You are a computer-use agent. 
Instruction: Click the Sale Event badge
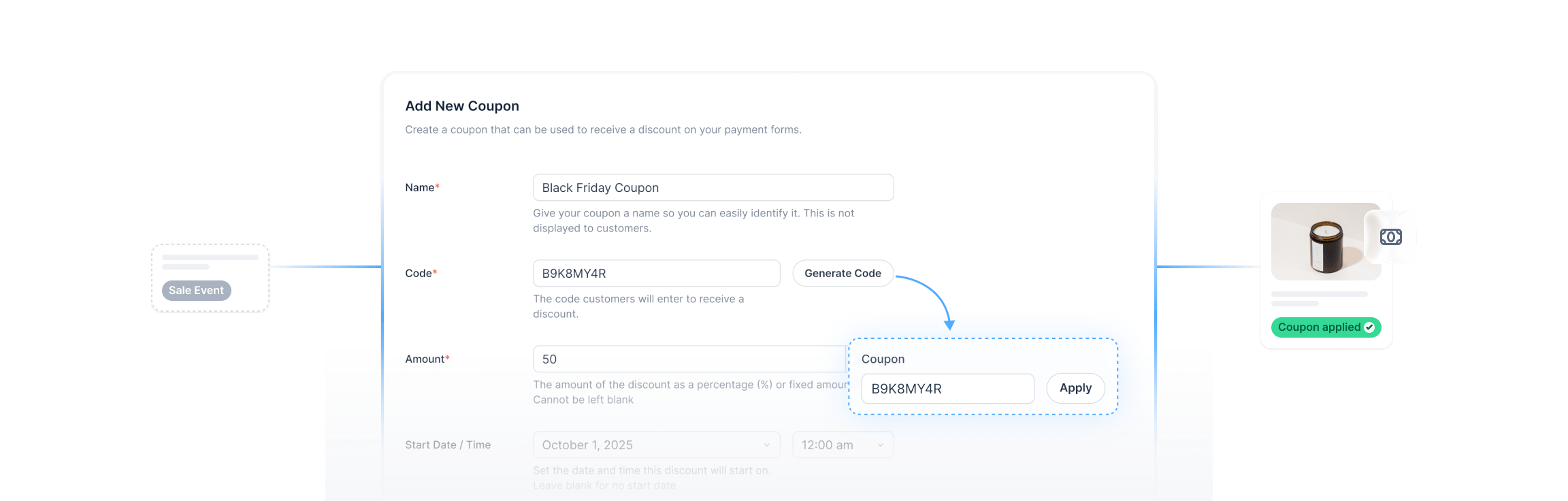[196, 291]
